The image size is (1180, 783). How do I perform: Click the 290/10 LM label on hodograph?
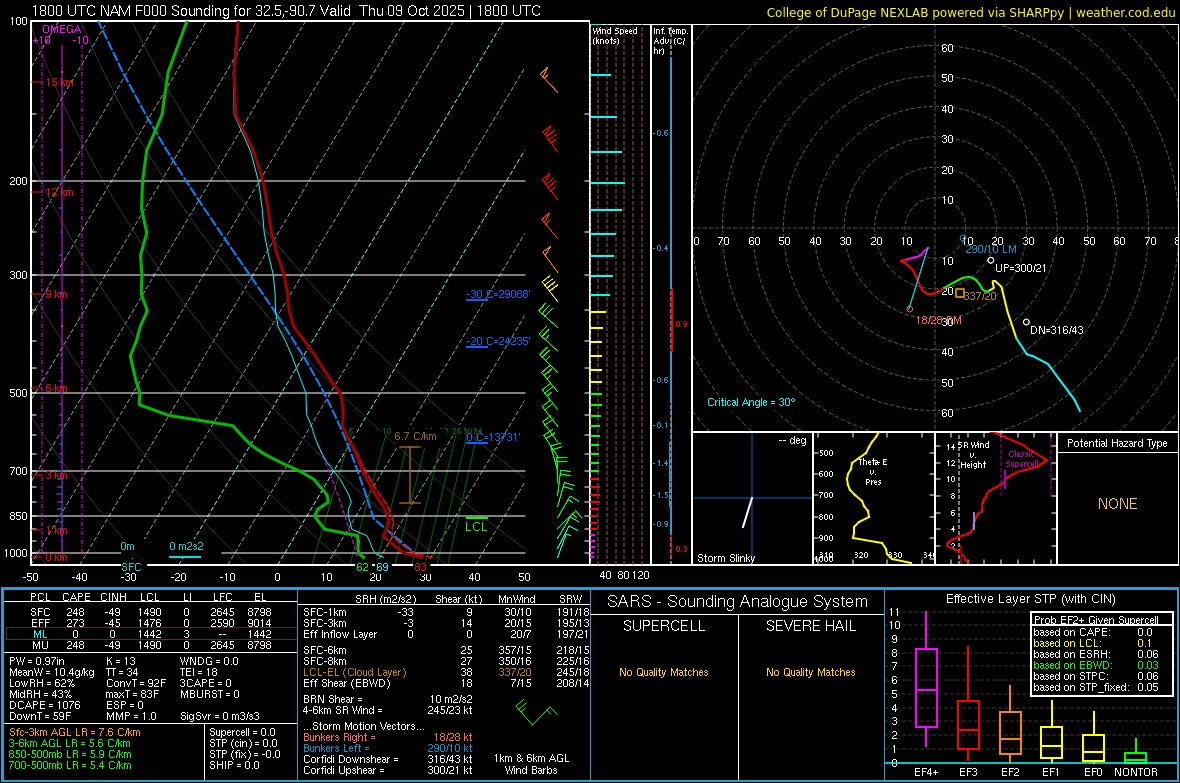tap(990, 249)
